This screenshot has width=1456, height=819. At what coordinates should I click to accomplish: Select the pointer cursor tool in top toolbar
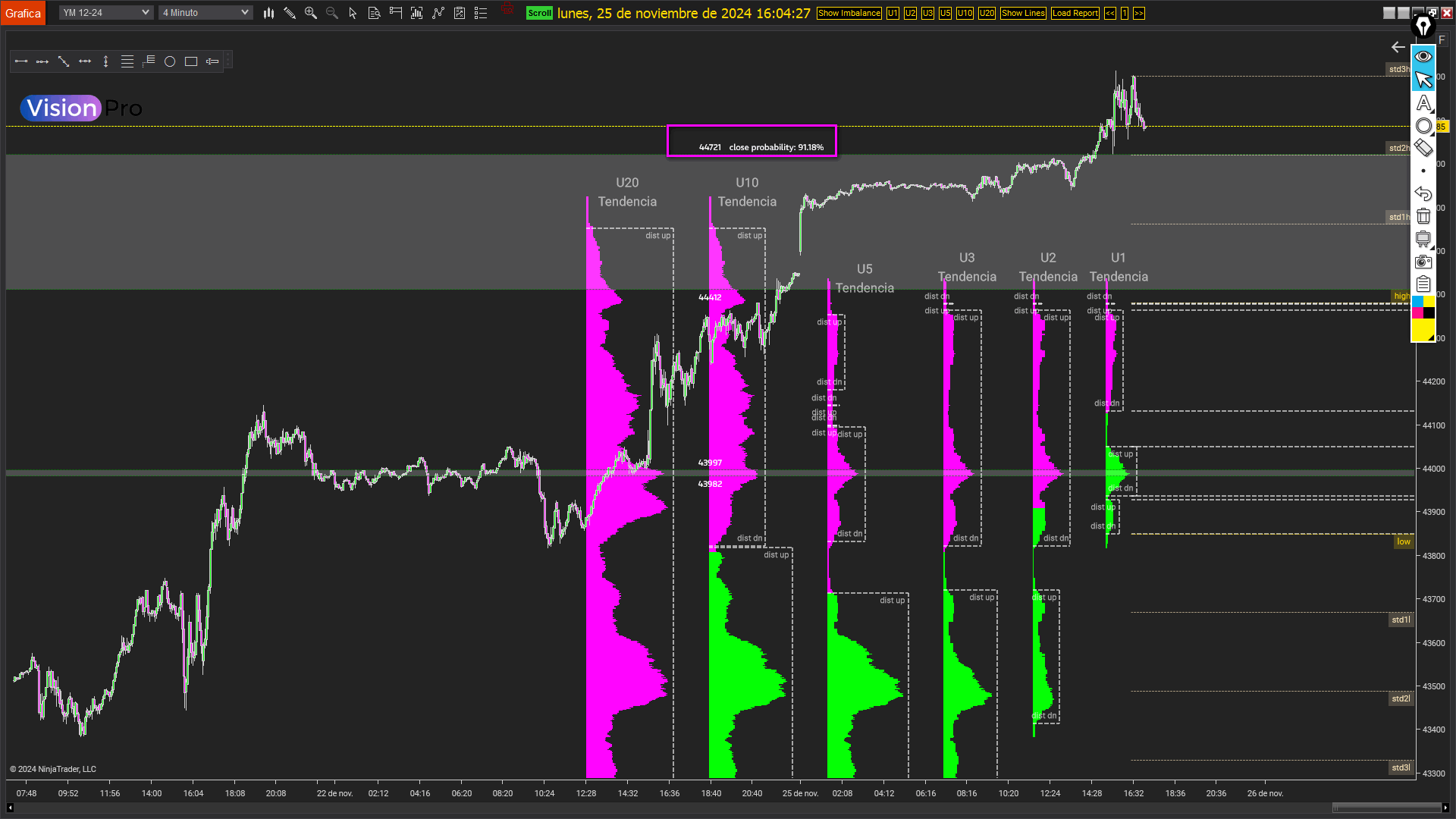click(x=353, y=13)
